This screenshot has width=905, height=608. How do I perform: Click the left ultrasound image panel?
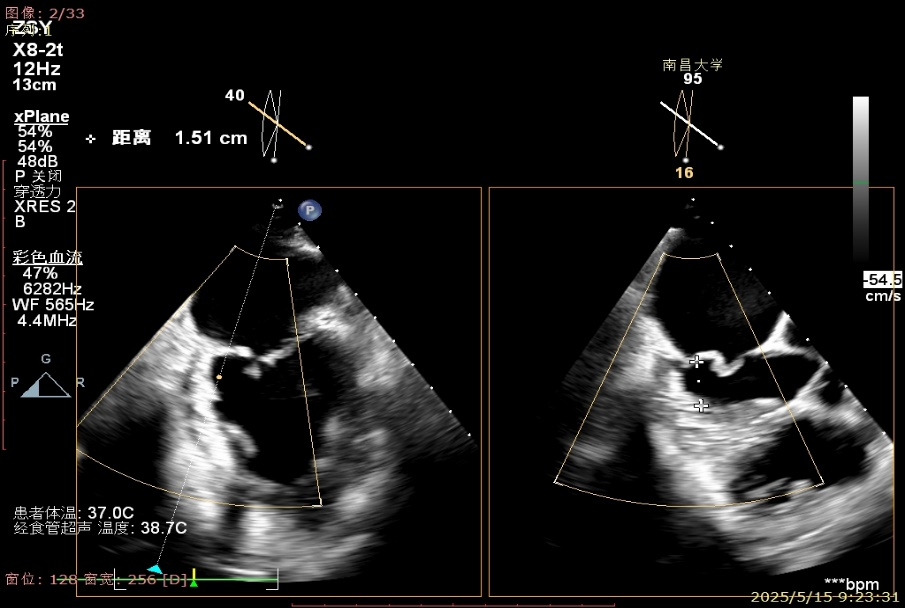[x=279, y=391]
